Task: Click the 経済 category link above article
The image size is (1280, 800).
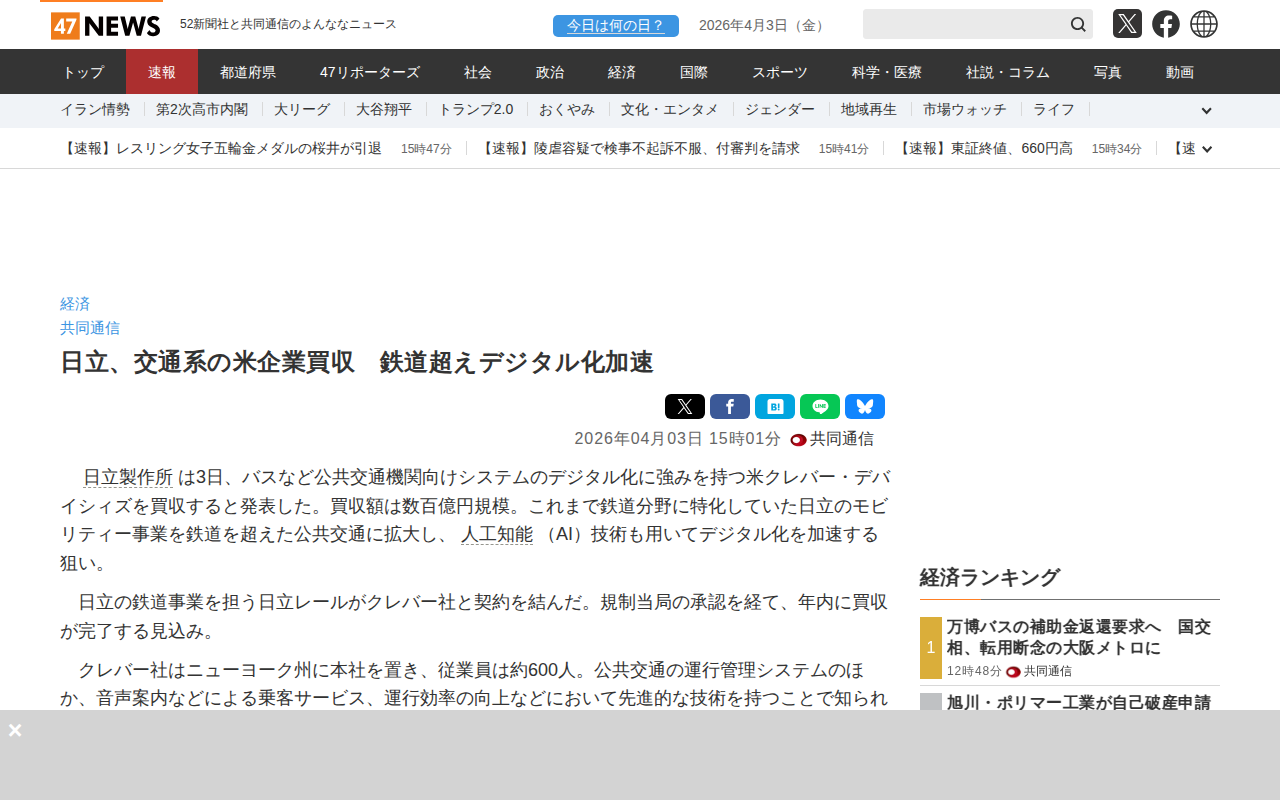Action: [75, 304]
